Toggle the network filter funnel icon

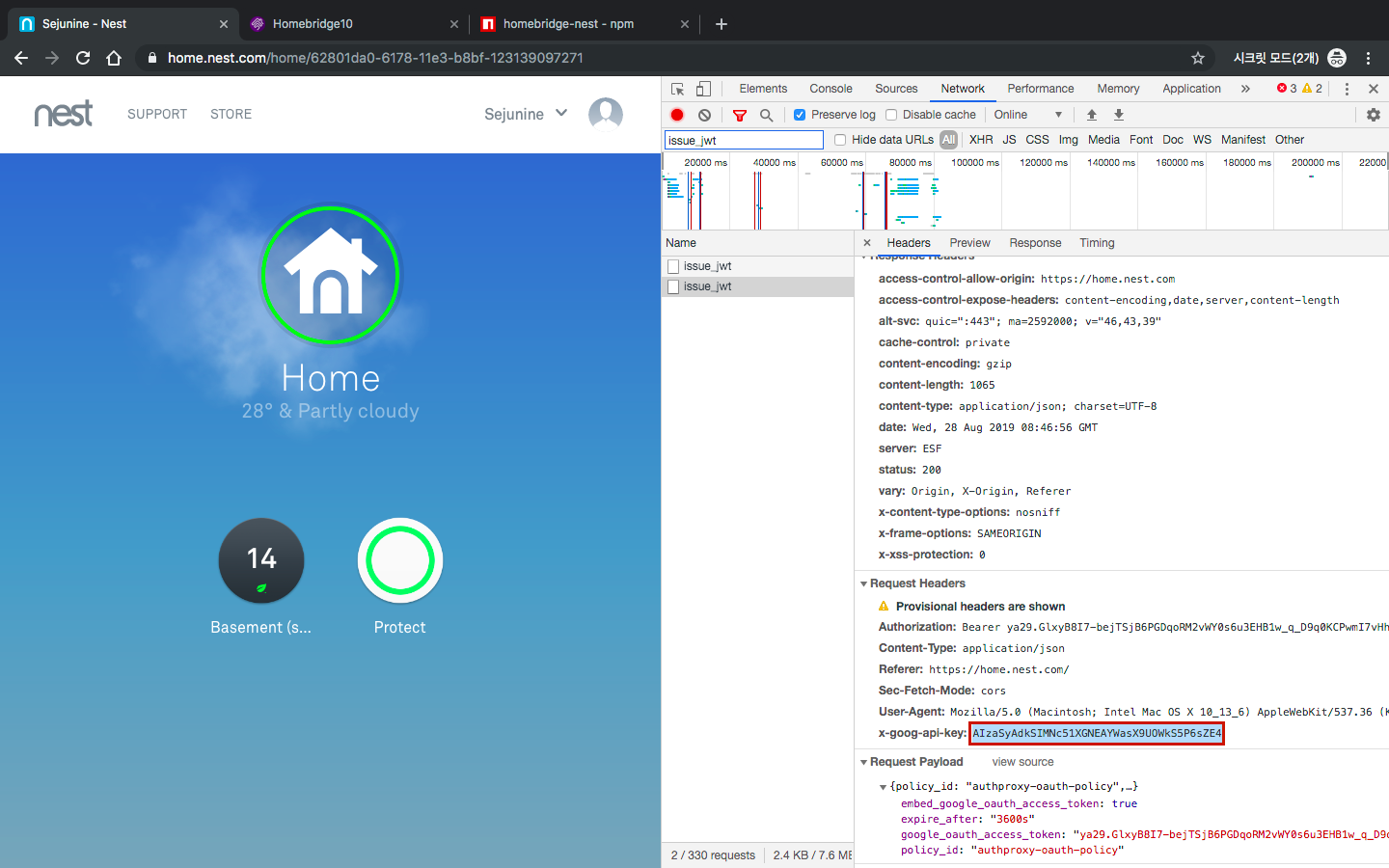(x=740, y=115)
